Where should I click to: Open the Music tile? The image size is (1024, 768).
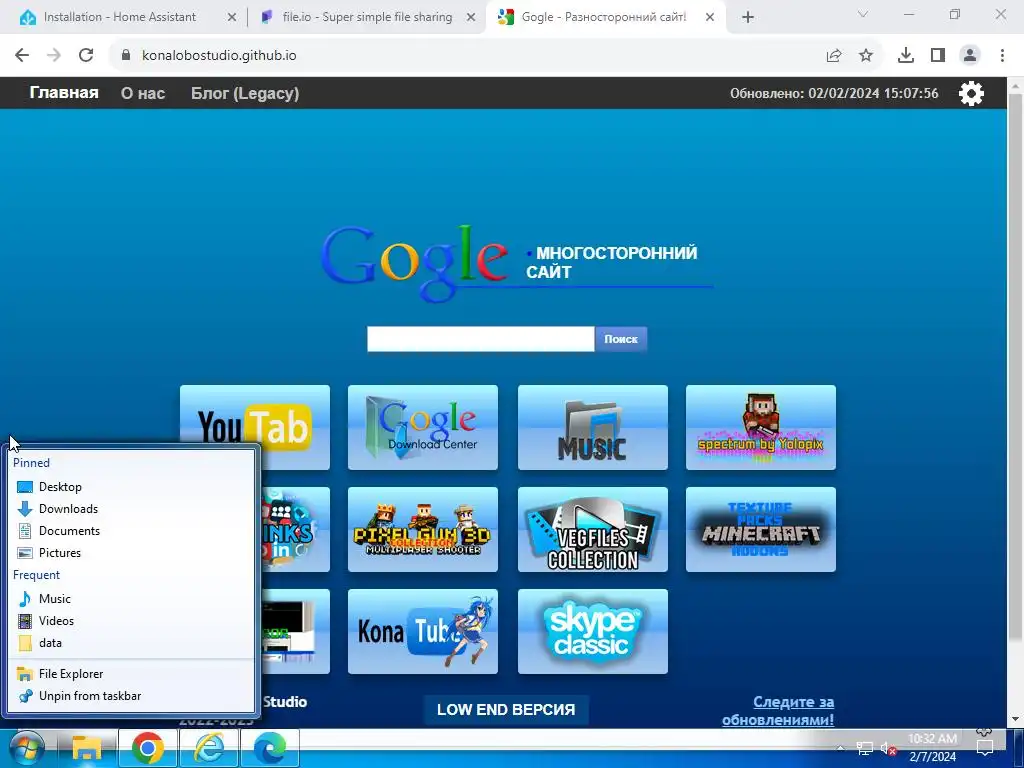coord(592,427)
